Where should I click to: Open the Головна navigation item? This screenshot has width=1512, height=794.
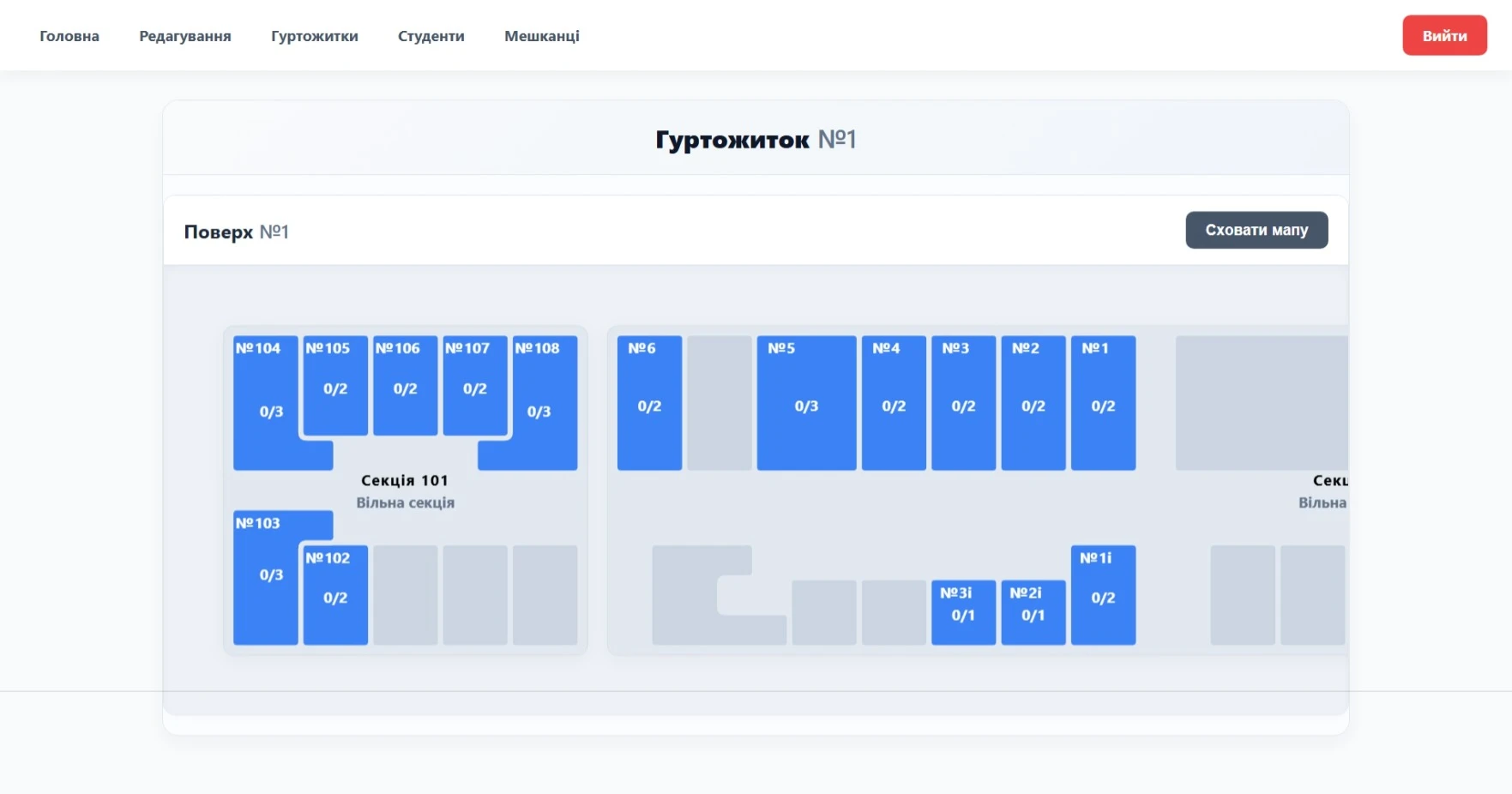click(69, 36)
